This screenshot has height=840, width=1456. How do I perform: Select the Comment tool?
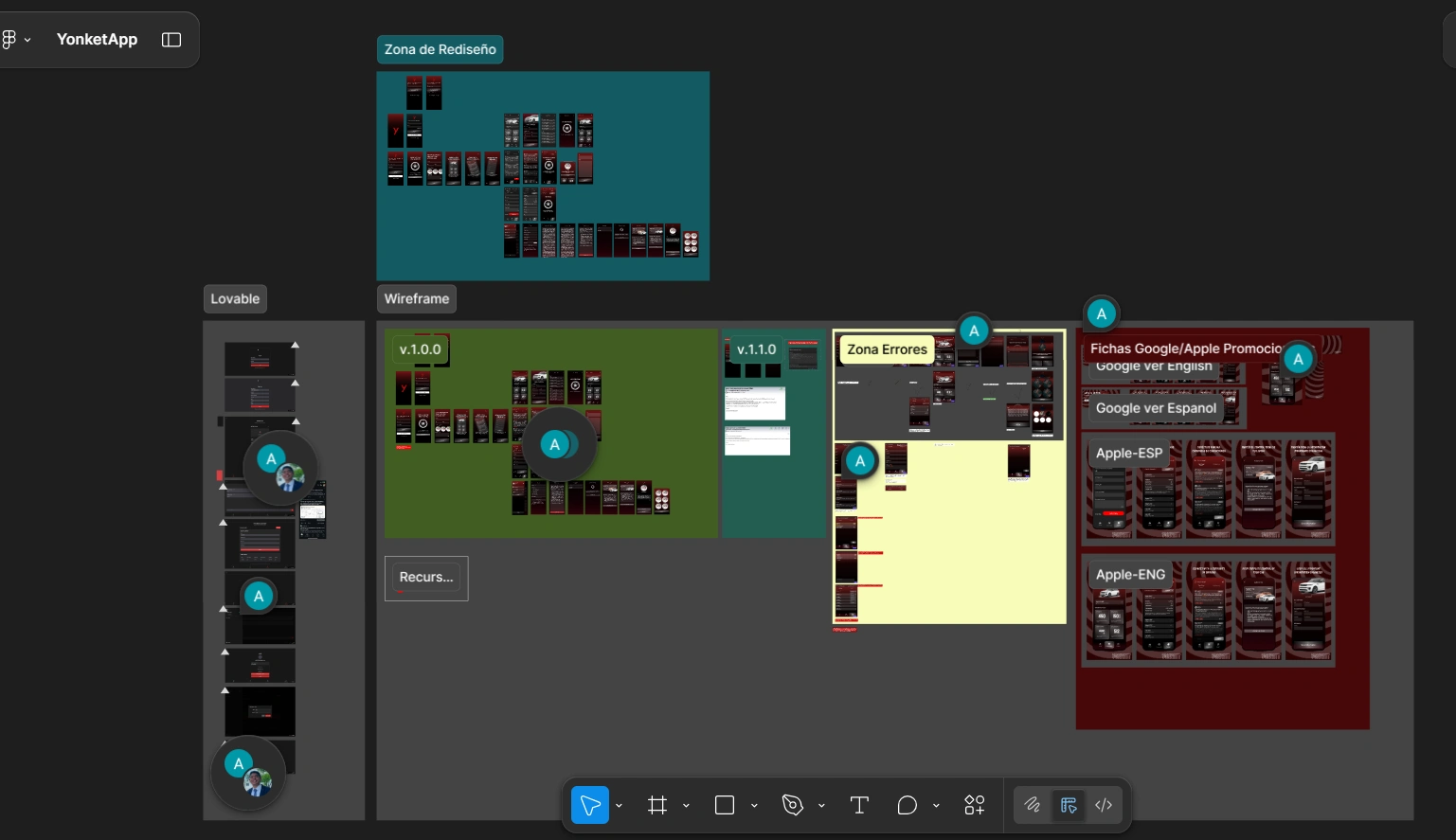pyautogui.click(x=907, y=805)
